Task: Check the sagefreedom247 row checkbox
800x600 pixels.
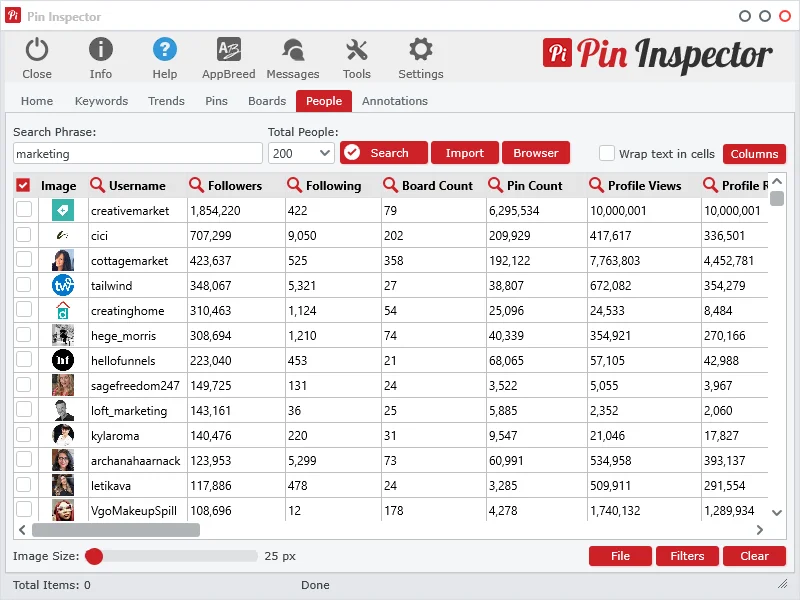Action: coord(23,384)
